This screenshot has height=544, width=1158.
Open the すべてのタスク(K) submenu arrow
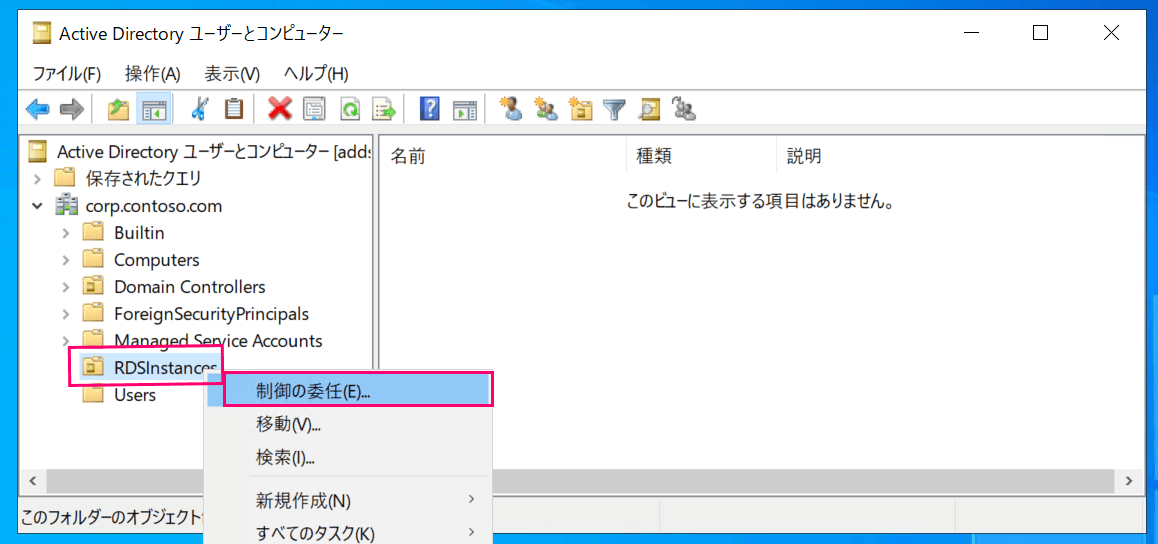pos(471,531)
